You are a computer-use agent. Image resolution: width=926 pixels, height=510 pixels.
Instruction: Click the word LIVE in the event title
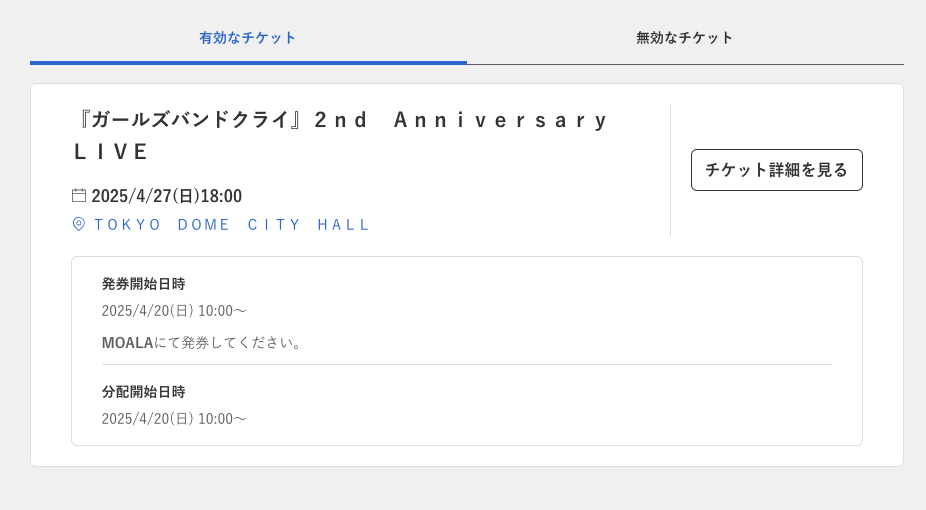click(111, 152)
